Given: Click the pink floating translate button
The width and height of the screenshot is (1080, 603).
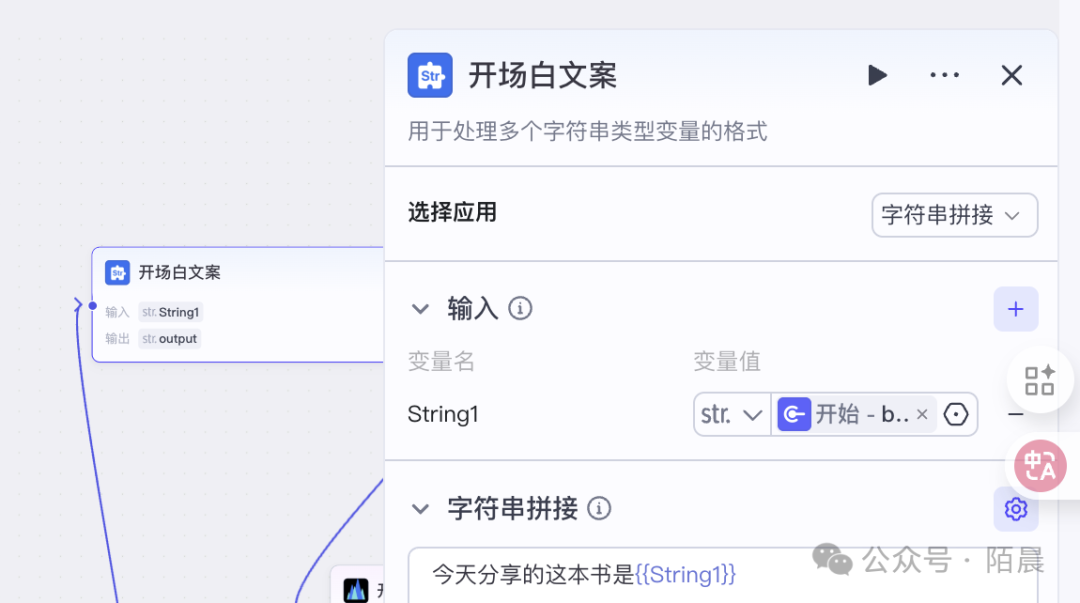Looking at the screenshot, I should 1040,465.
